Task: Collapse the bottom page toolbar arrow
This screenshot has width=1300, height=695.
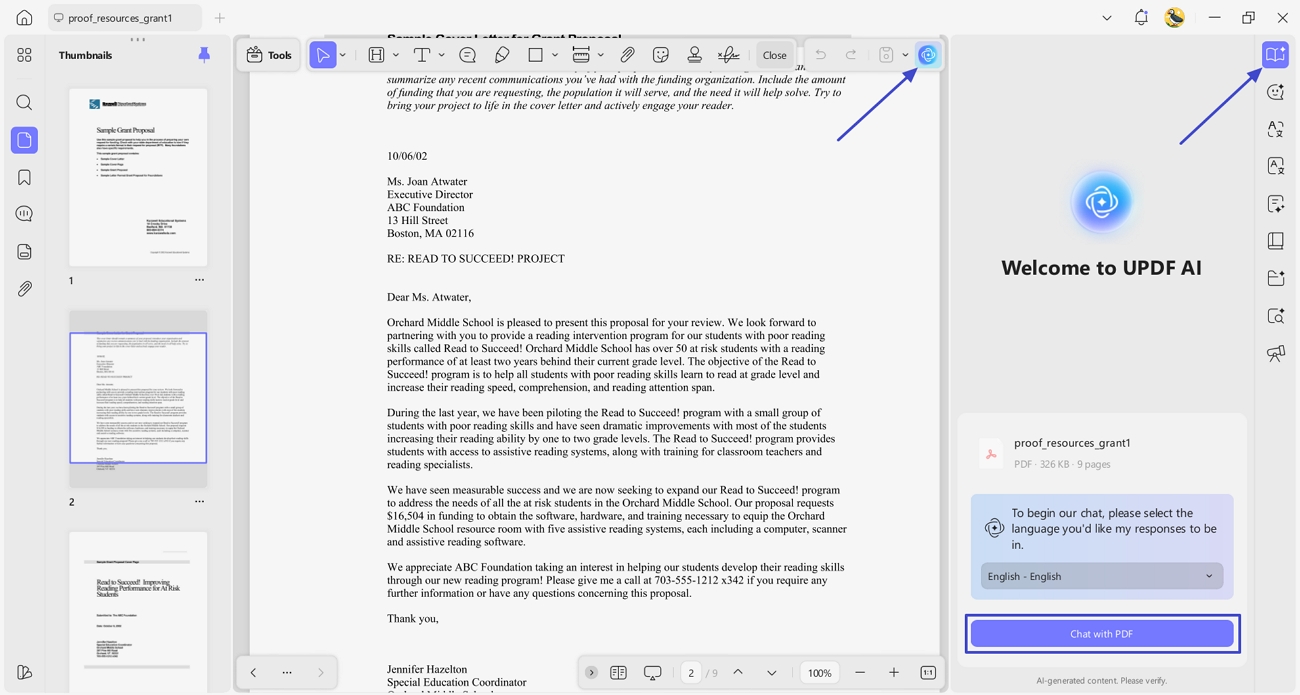Action: 591,673
